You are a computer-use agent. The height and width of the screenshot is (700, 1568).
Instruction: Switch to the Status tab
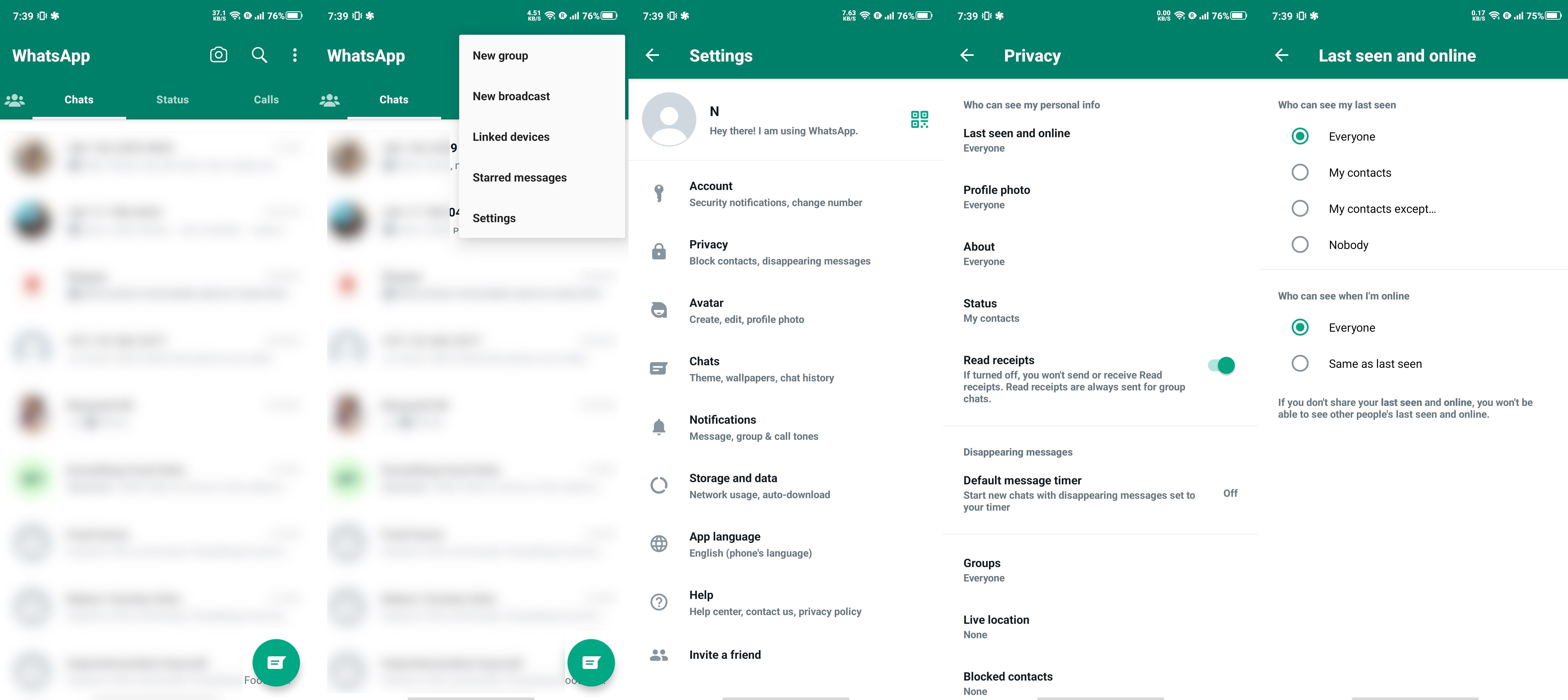coord(172,99)
